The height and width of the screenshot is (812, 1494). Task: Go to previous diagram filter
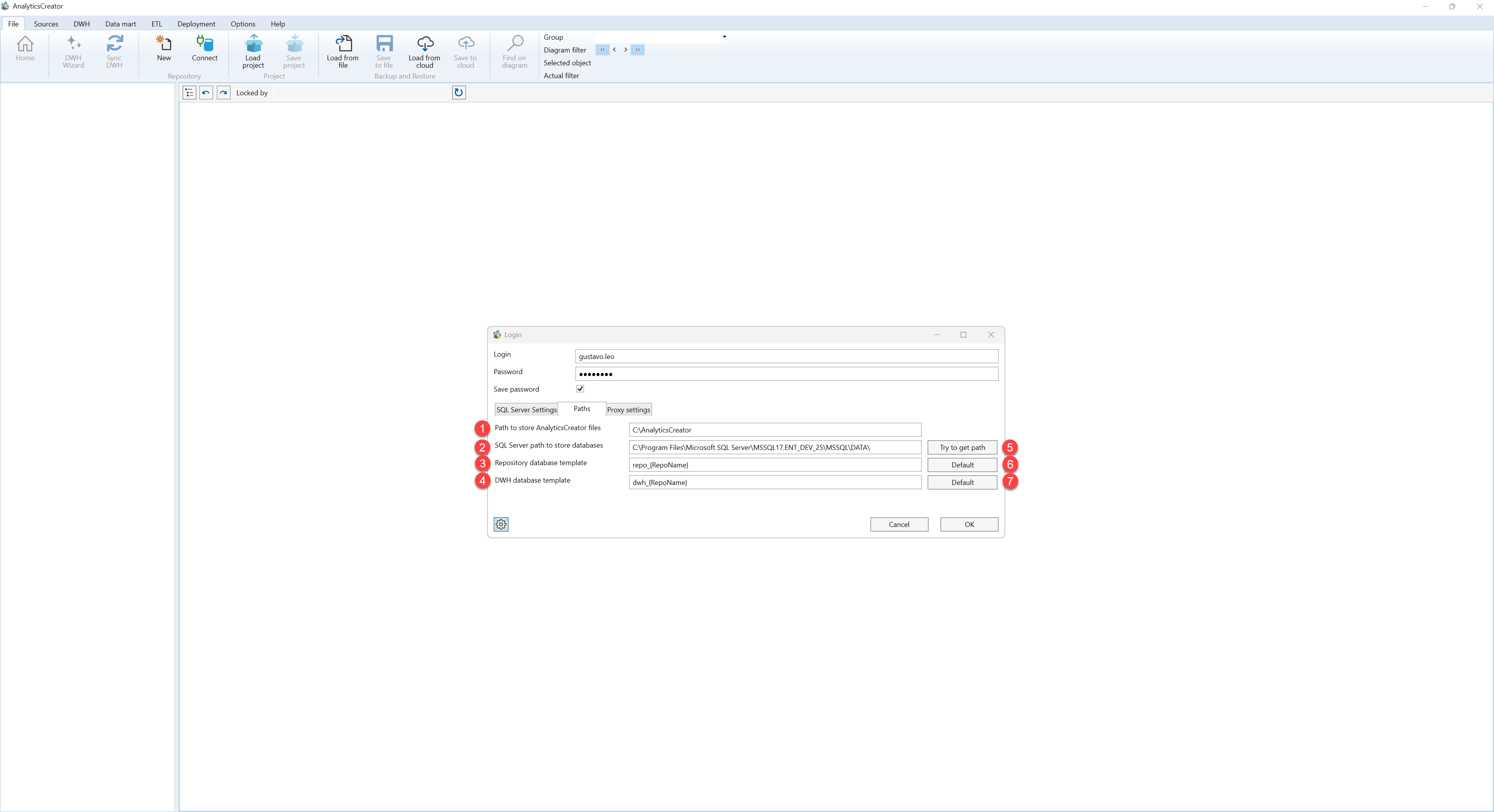[614, 50]
